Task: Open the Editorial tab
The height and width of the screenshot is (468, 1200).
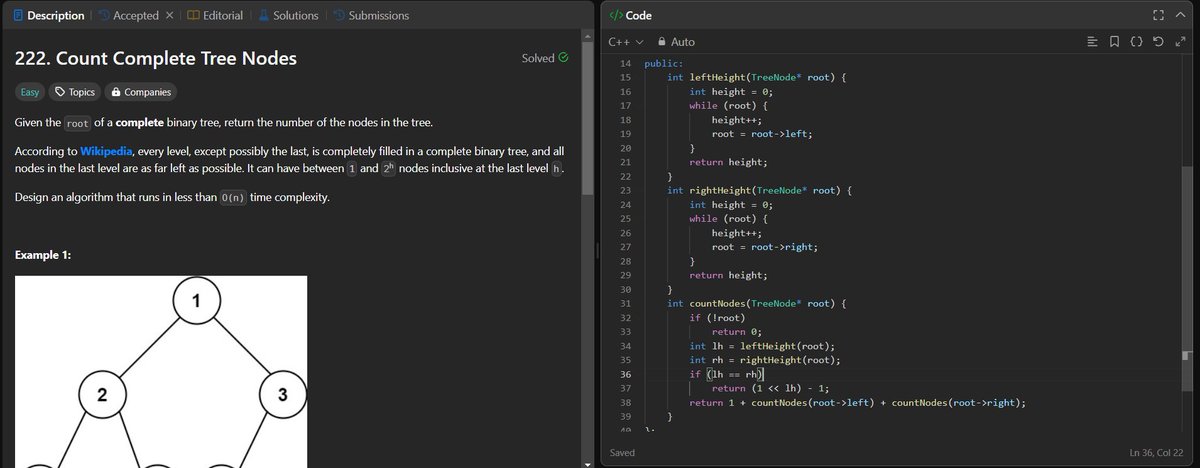Action: (214, 15)
